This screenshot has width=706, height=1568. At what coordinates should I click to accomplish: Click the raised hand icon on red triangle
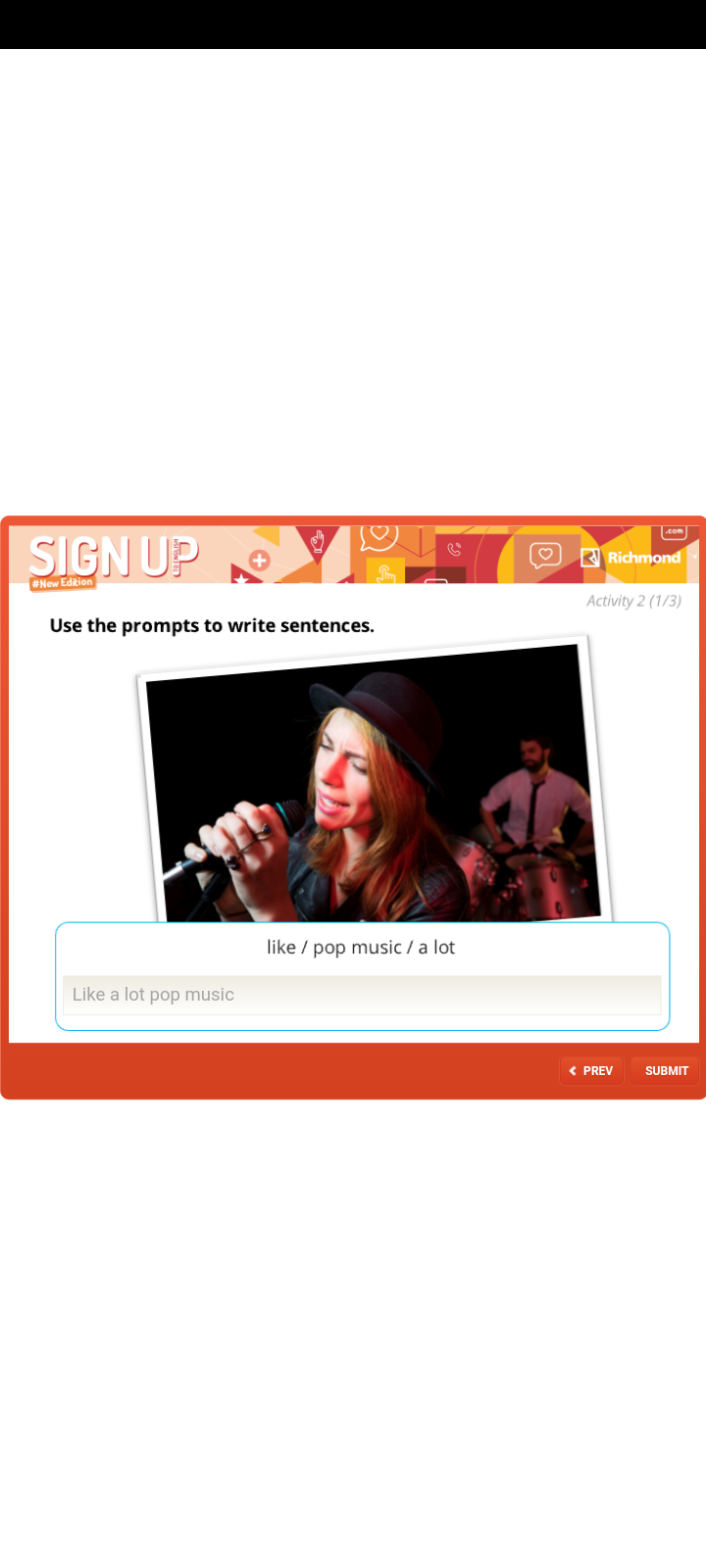[x=317, y=541]
